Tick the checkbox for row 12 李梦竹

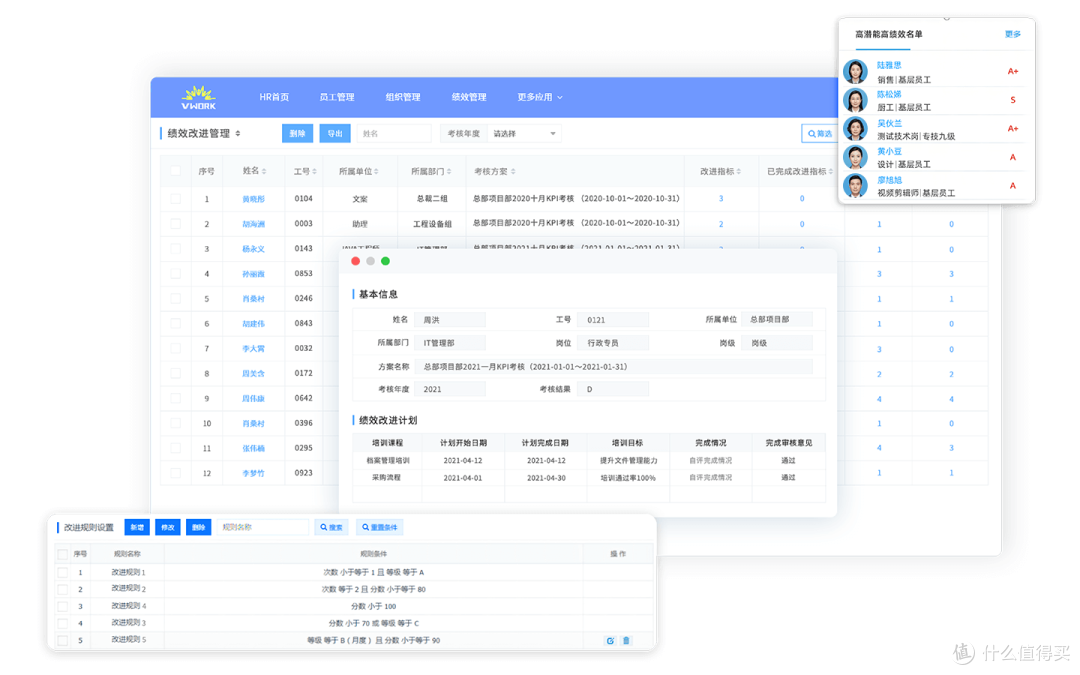coord(175,473)
